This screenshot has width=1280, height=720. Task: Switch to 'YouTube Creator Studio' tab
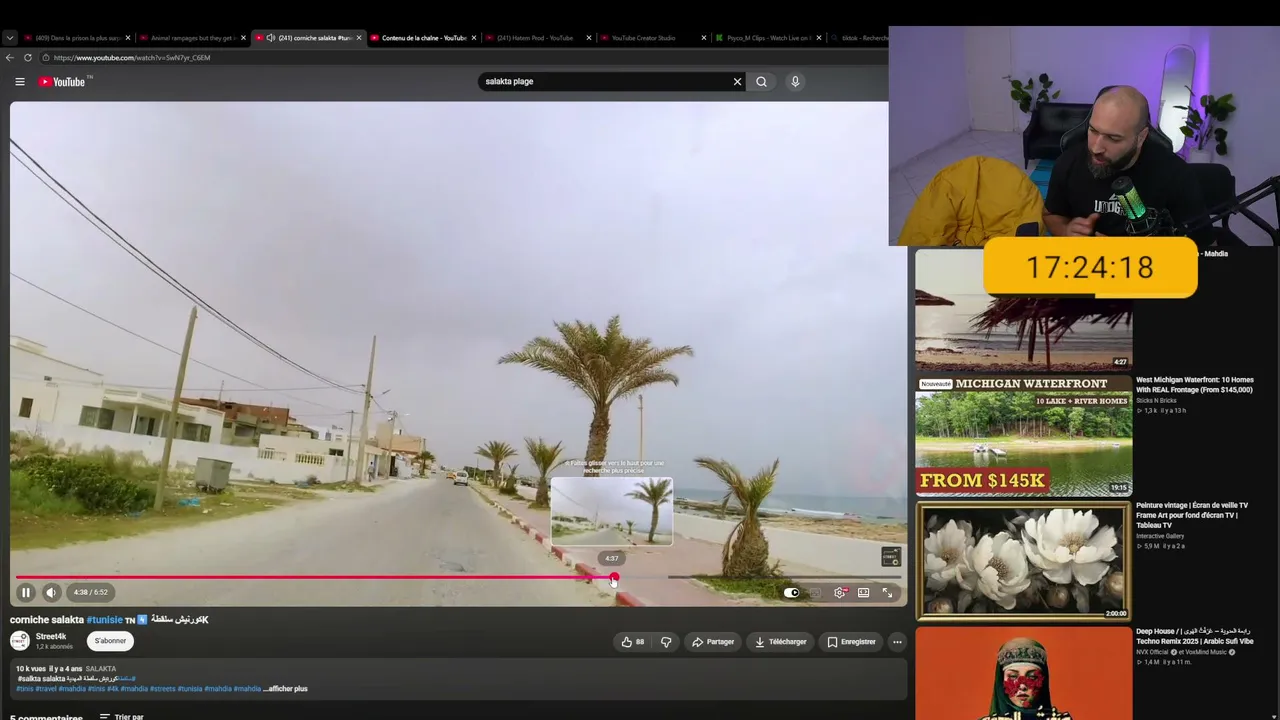click(x=654, y=38)
